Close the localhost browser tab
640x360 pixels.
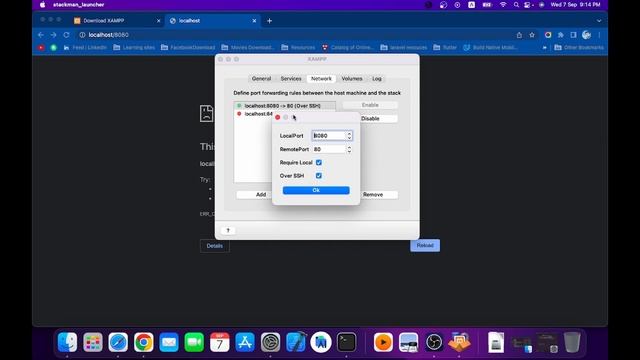point(254,21)
